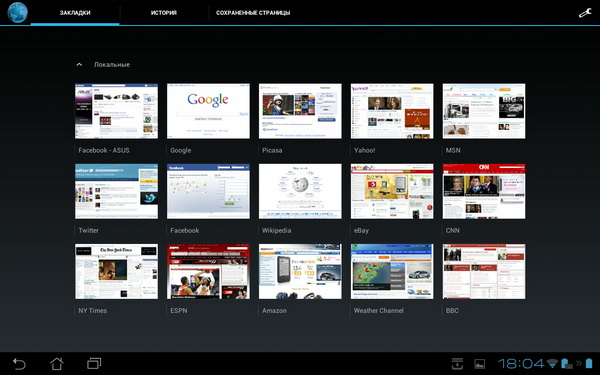Open the browser globe icon

(x=17, y=12)
